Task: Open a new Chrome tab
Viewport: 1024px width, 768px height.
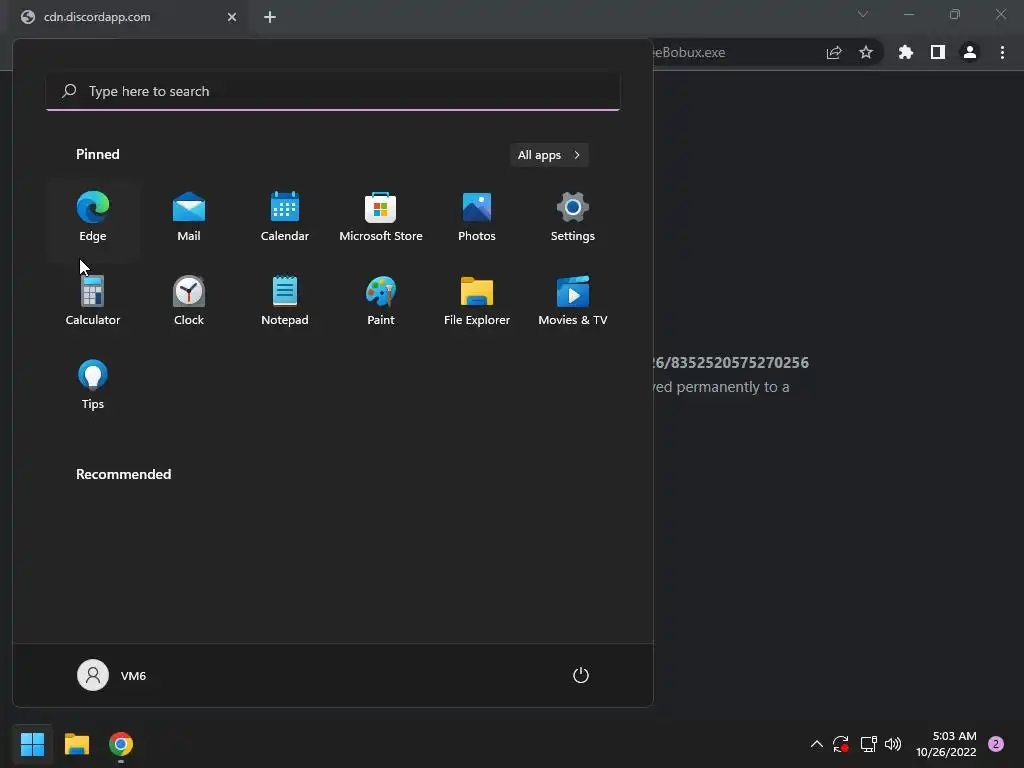Action: [x=270, y=17]
